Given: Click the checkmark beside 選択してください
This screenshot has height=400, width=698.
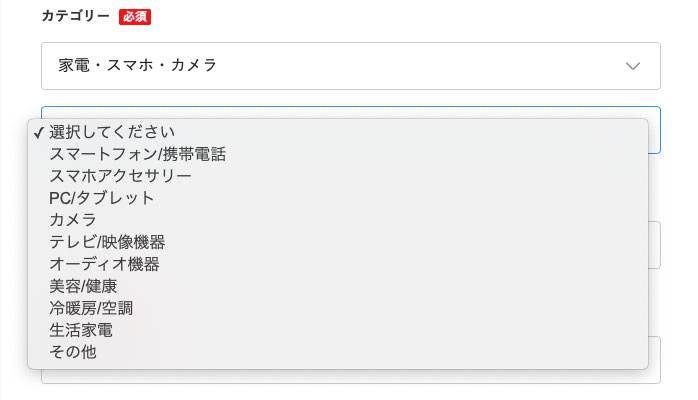Looking at the screenshot, I should point(39,133).
